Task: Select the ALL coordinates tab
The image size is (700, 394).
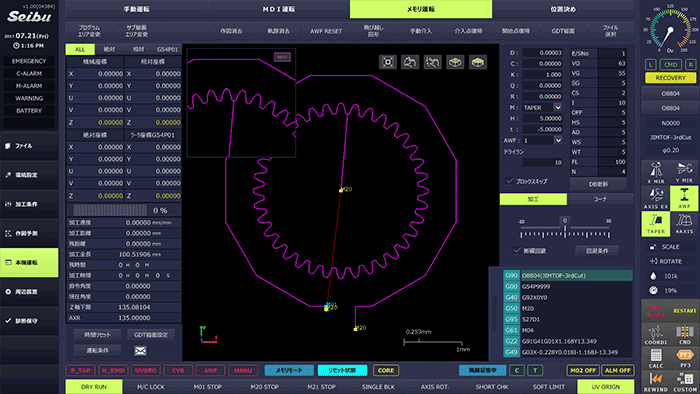Action: pos(80,49)
